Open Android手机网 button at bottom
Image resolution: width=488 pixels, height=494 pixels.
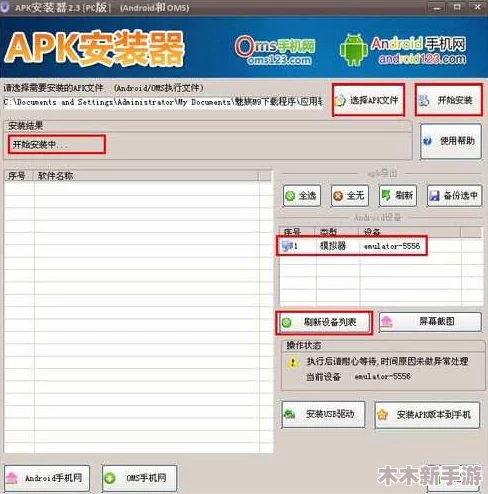click(47, 478)
